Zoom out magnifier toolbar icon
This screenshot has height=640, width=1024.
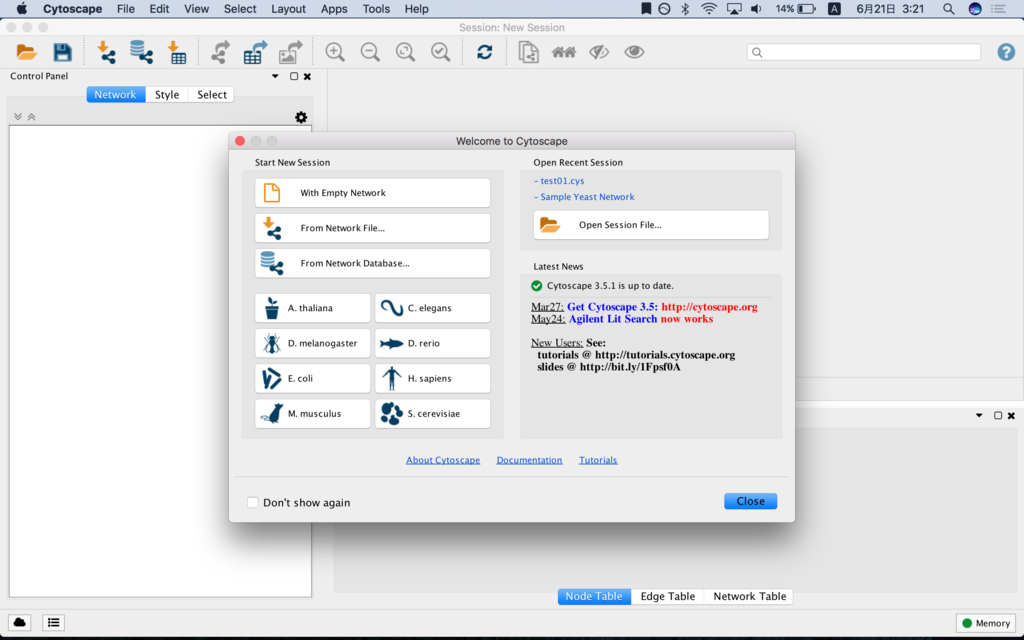[370, 52]
